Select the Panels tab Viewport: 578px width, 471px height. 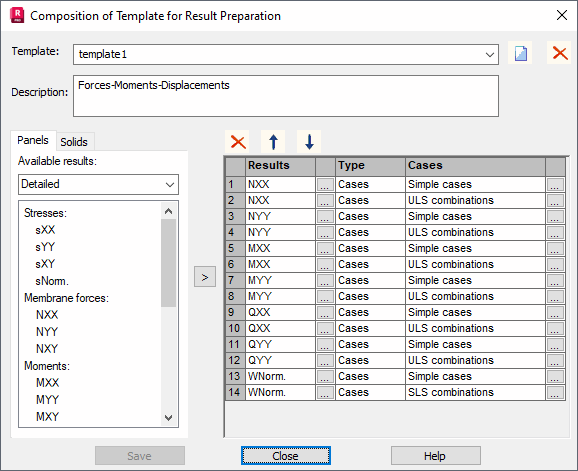point(33,140)
